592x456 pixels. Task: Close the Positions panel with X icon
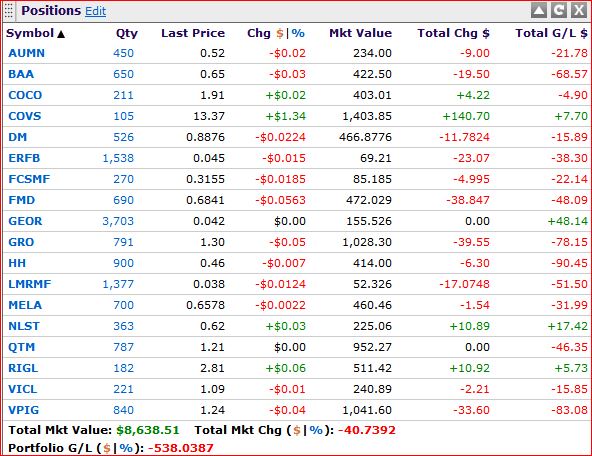[x=579, y=11]
